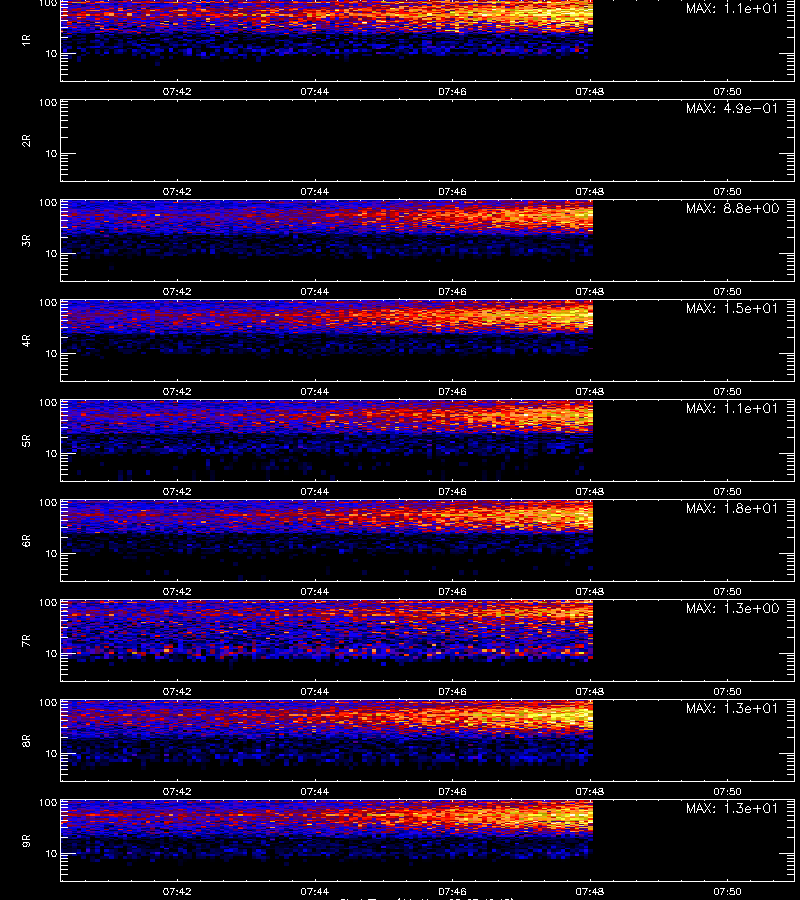Click the 4R panel axis label
The image size is (800, 900).
(x=26, y=340)
